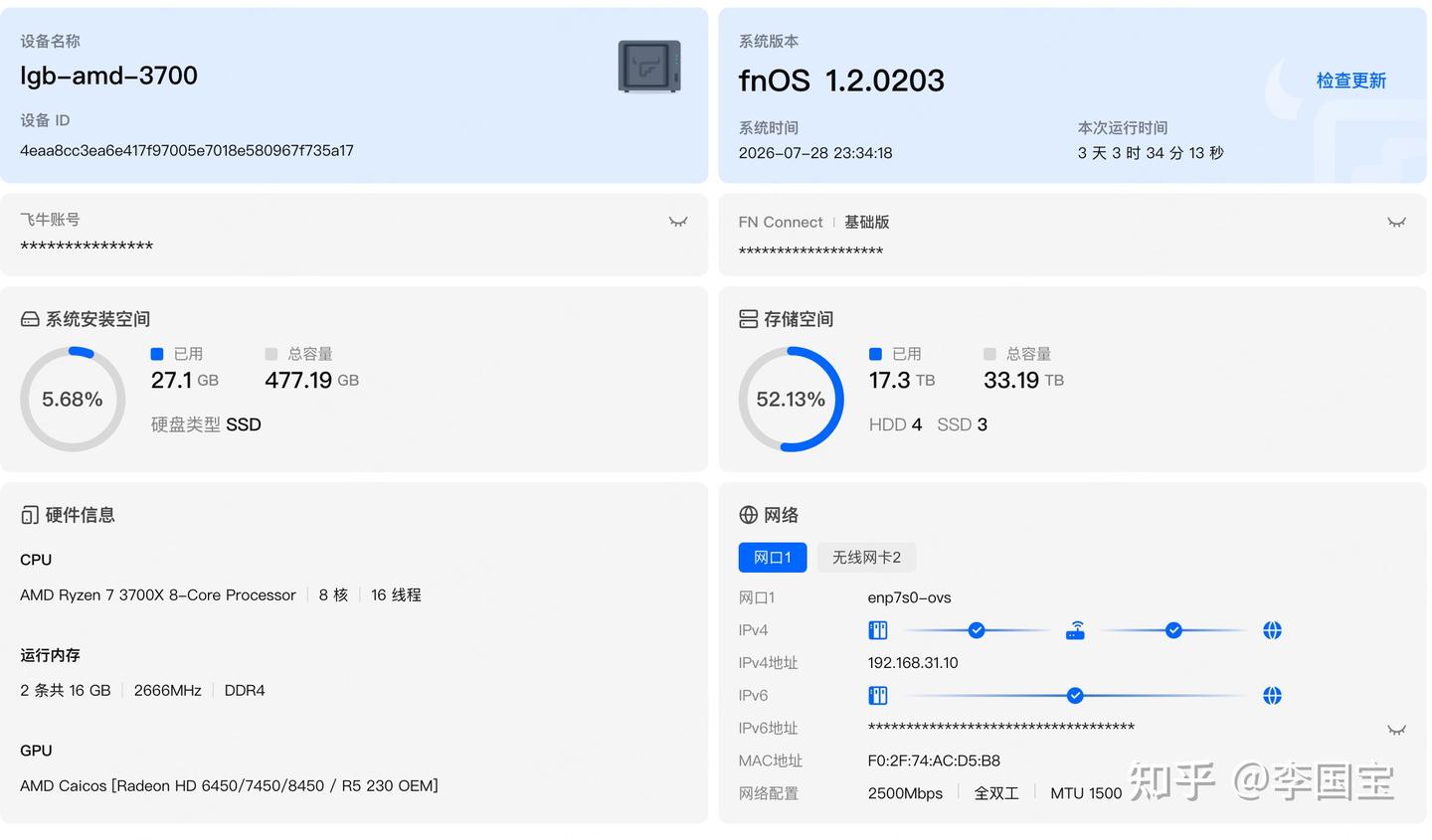This screenshot has width=1432, height=840.
Task: Click the first checkmark in the IPv4 connection line
Action: pyautogui.click(x=977, y=630)
